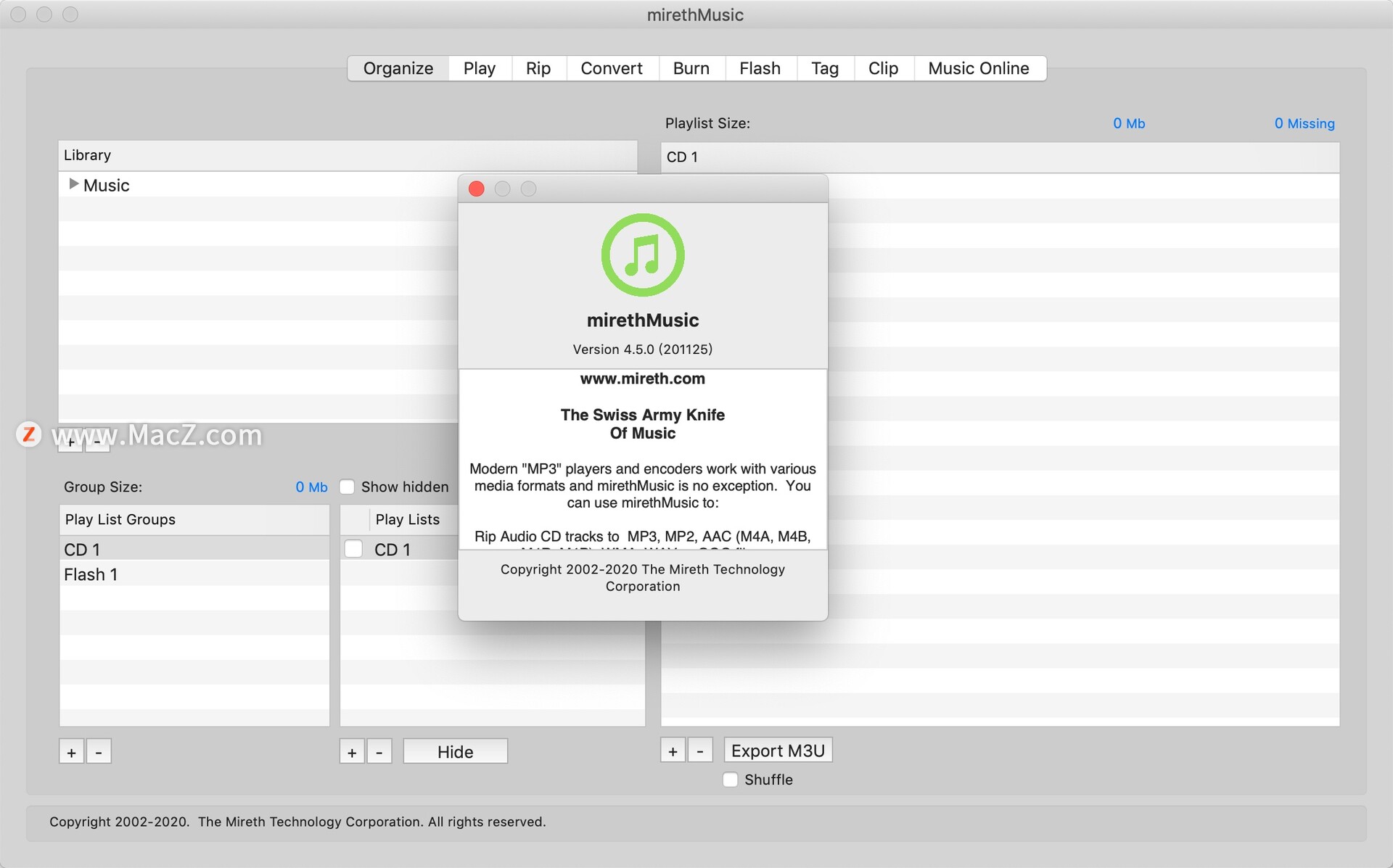The height and width of the screenshot is (868, 1393).
Task: Click the 0 Missing indicator
Action: [x=1304, y=123]
